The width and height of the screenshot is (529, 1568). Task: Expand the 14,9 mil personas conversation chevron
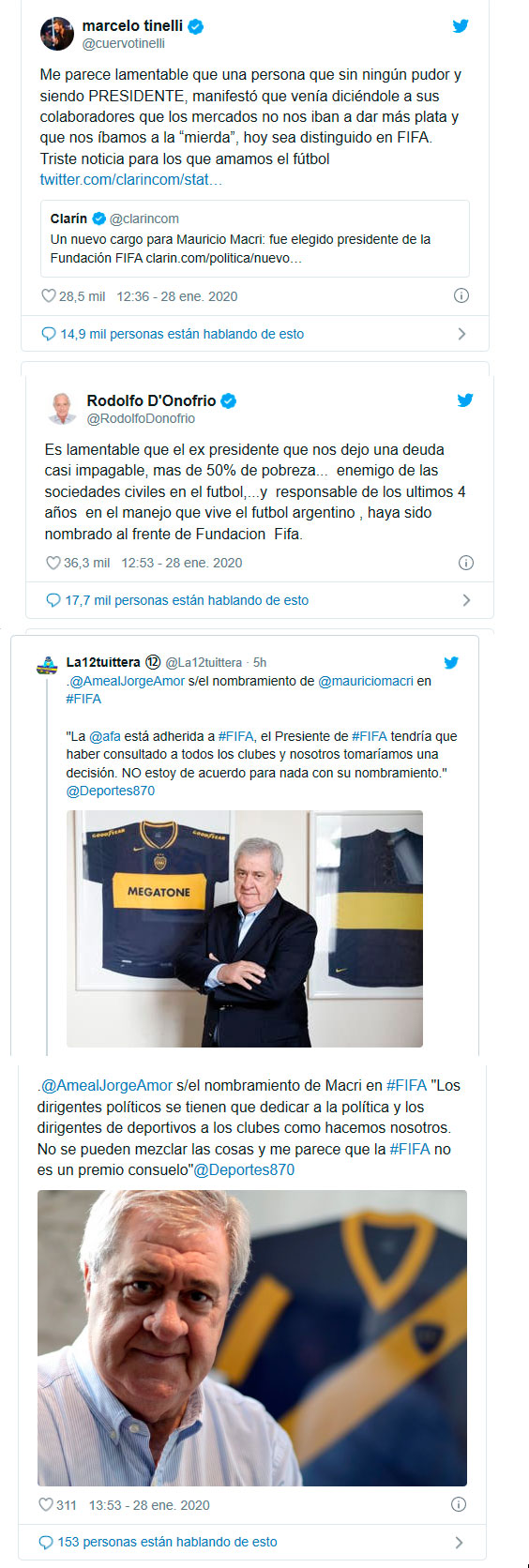pos(461,334)
